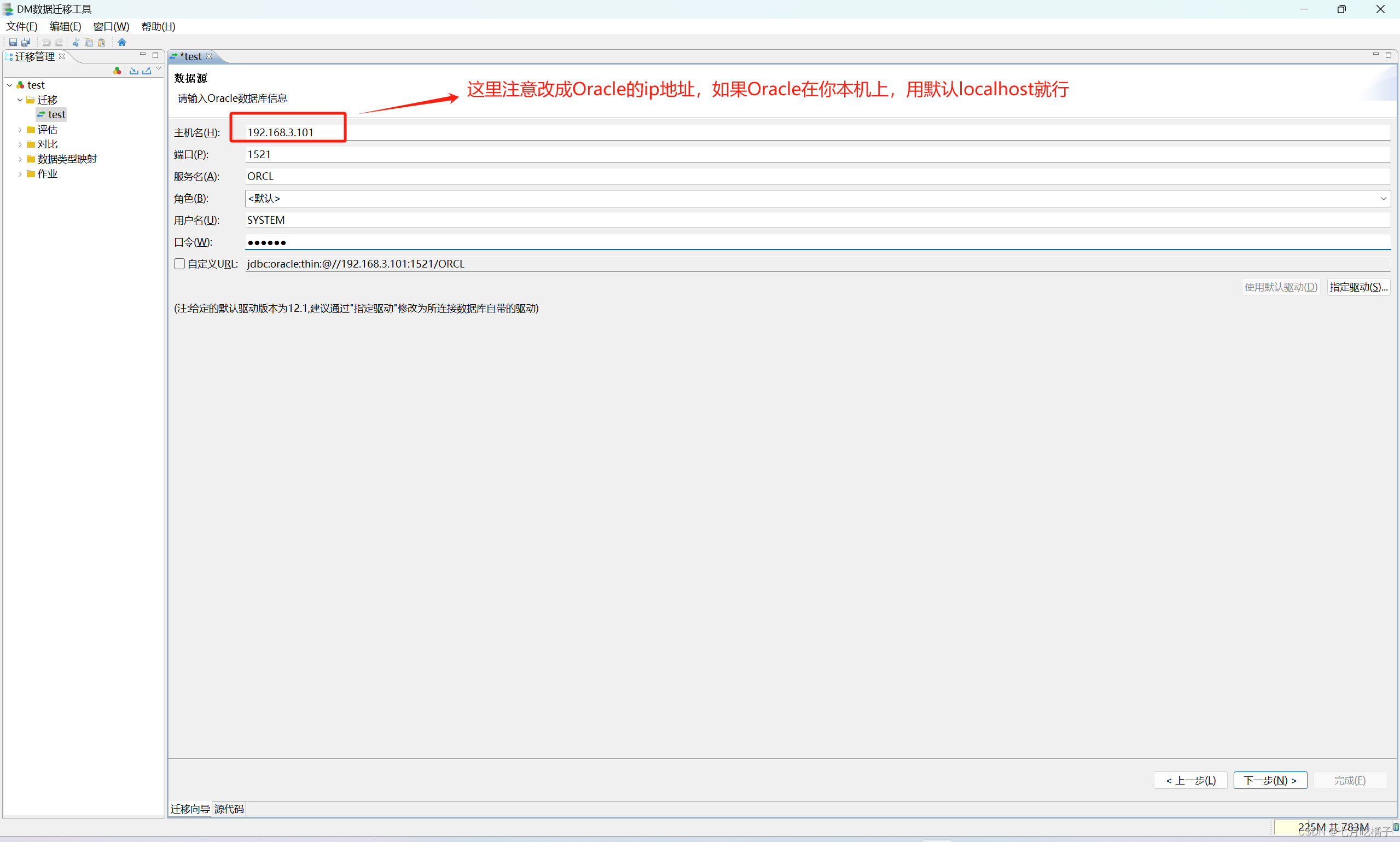This screenshot has height=842, width=1400.
Task: Switch to the 源代码 tab
Action: 229,809
